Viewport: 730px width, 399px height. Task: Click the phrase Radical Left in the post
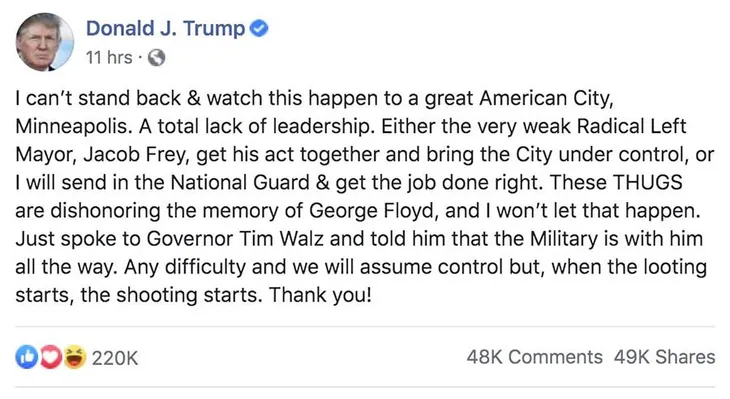click(x=631, y=127)
